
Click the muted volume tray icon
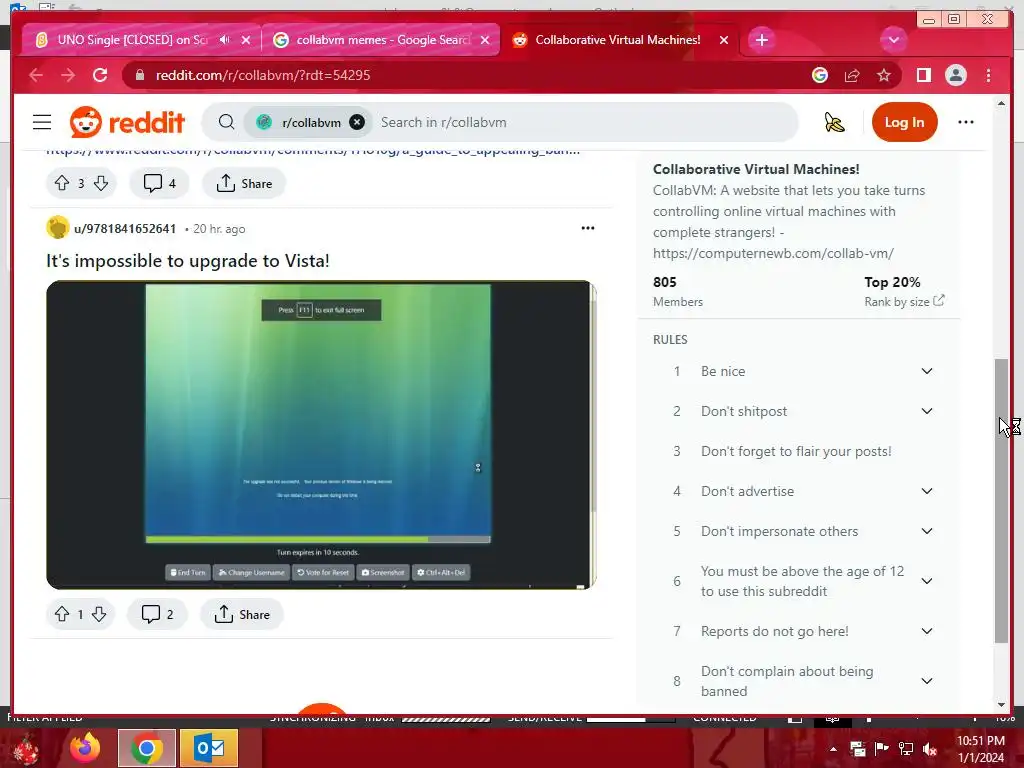click(930, 749)
